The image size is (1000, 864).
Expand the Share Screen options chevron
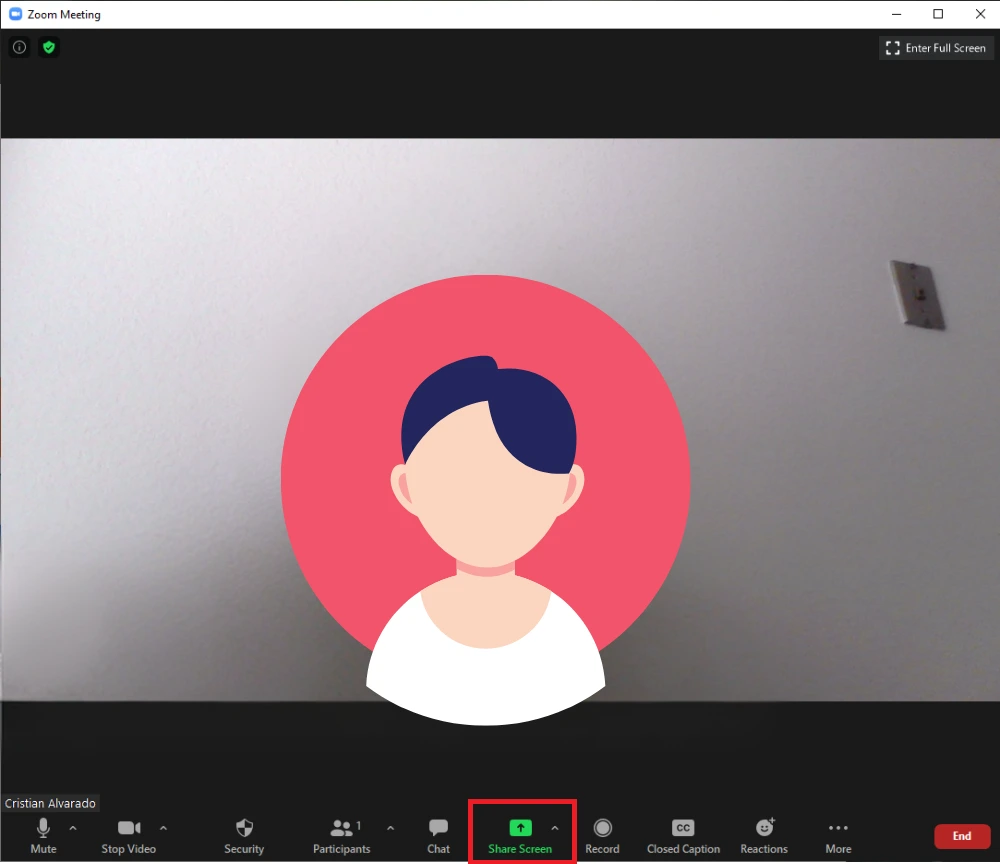pyautogui.click(x=555, y=828)
